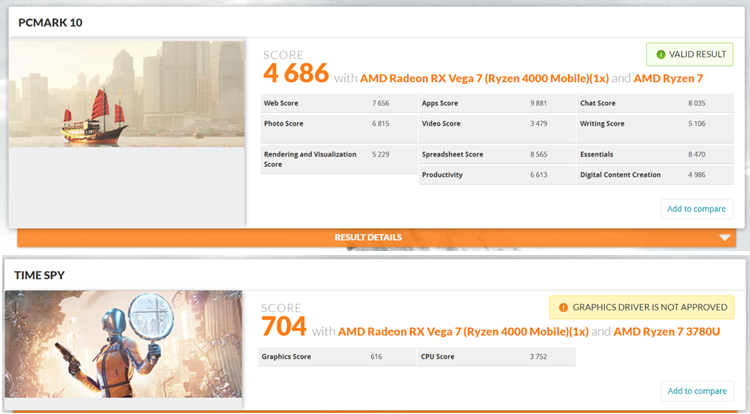Expand the Result Details arrow
The width and height of the screenshot is (750, 414).
click(x=725, y=238)
